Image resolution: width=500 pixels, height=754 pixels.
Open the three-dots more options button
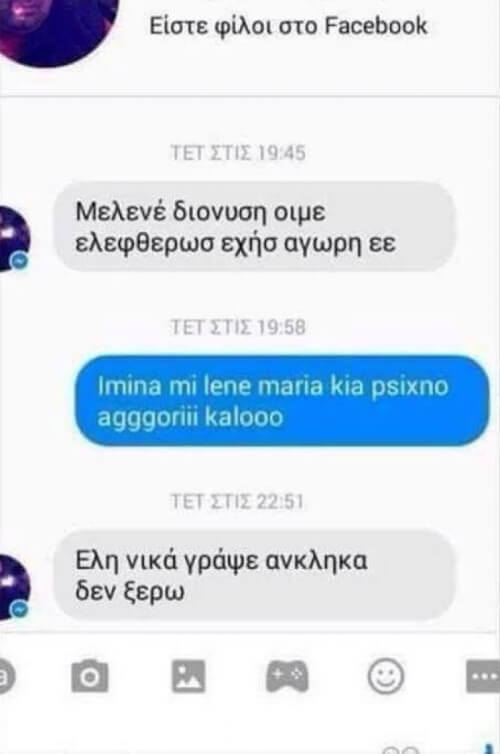(x=483, y=676)
